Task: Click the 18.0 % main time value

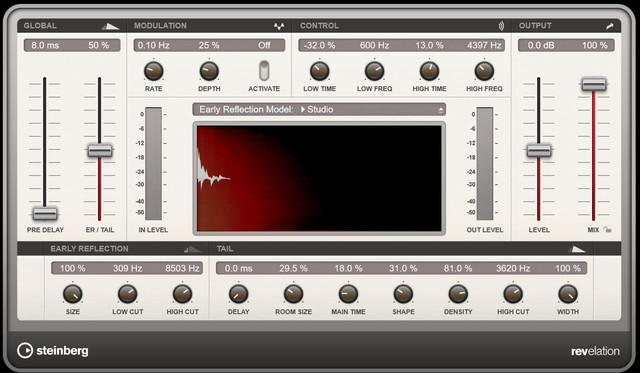Action: click(x=348, y=269)
